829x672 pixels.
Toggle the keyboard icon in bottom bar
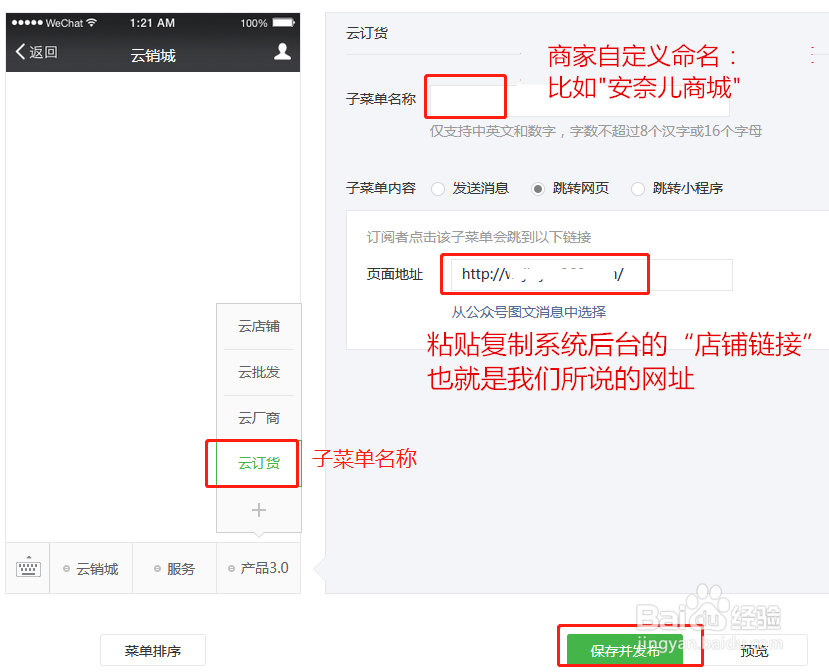coord(28,567)
